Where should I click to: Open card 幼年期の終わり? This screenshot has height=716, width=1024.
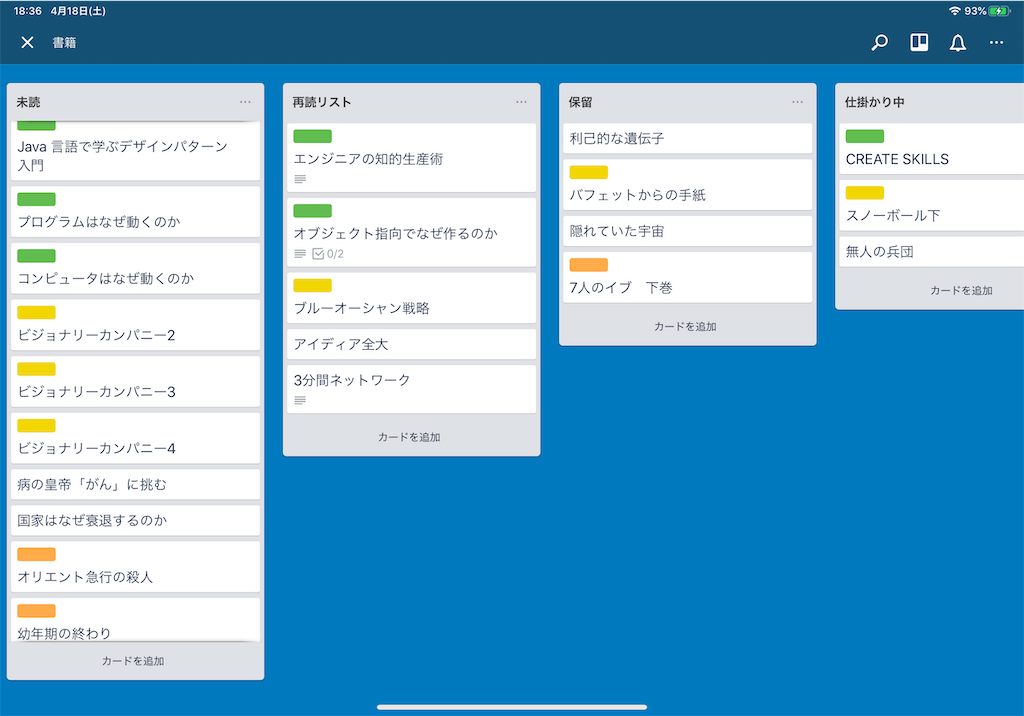(135, 620)
